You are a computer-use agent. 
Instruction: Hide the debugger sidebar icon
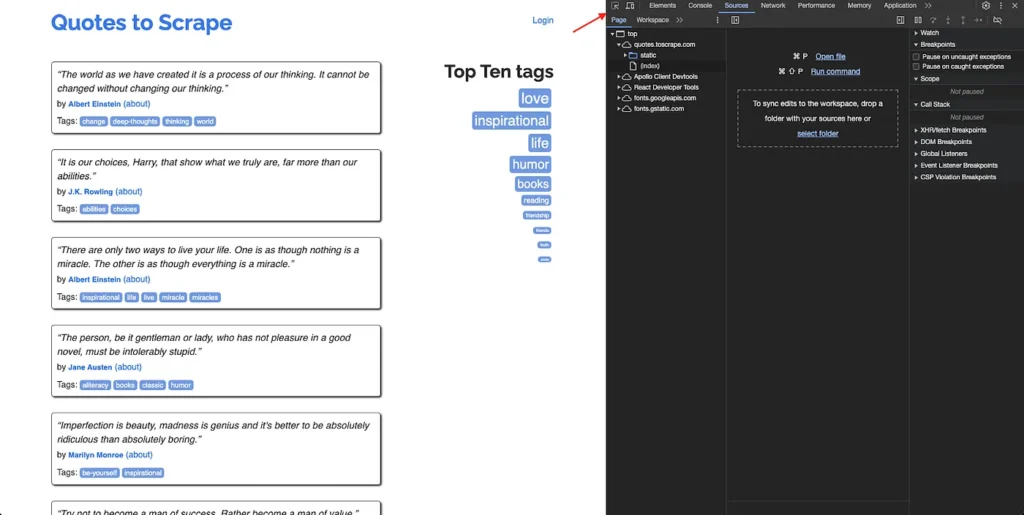[x=900, y=20]
